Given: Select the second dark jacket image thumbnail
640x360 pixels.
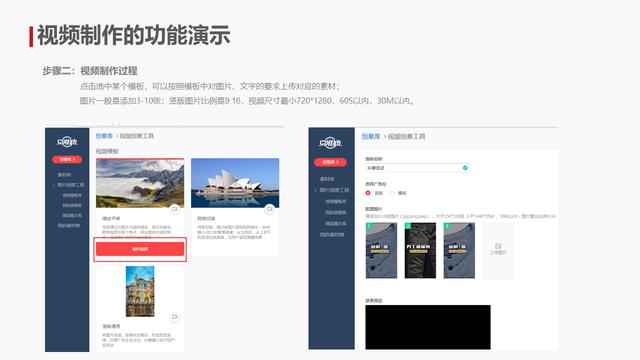Looking at the screenshot, I should (x=420, y=251).
